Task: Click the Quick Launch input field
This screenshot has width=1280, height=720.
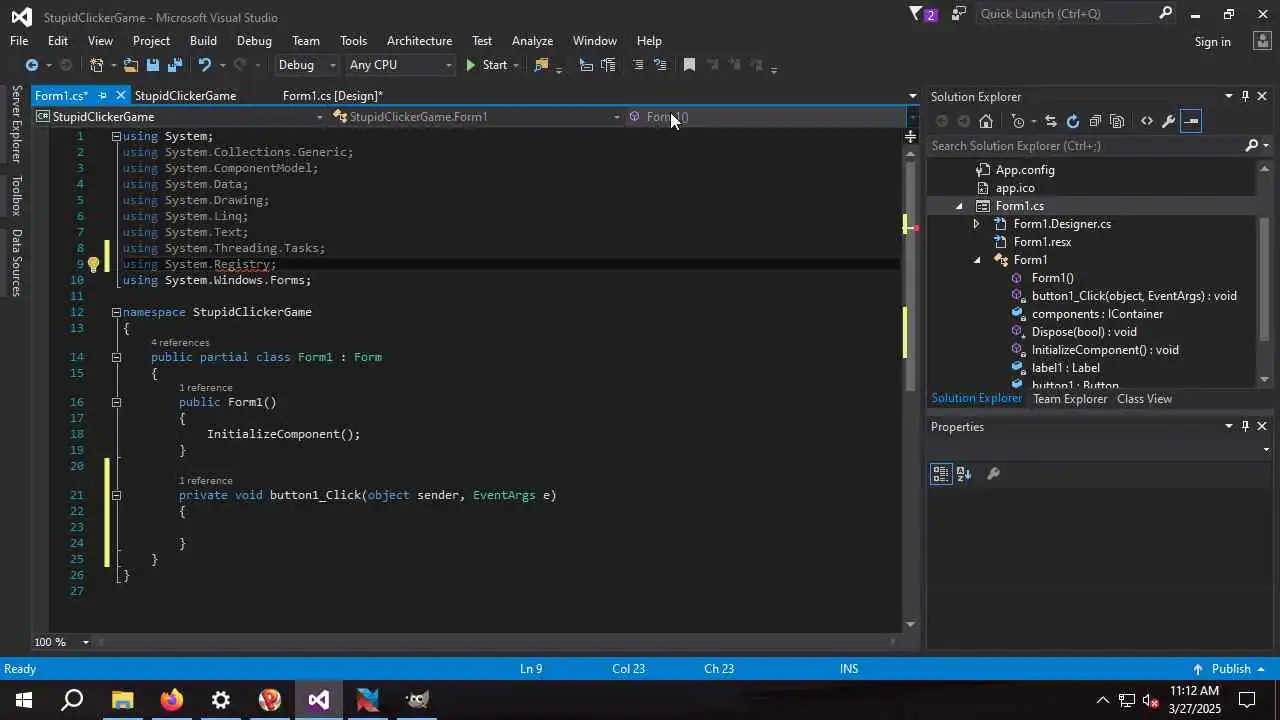Action: pos(1065,14)
